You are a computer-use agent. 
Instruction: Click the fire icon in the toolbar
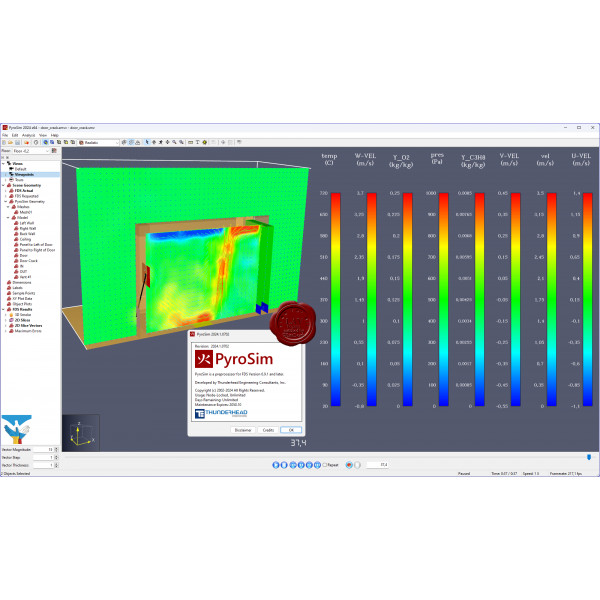[x=27, y=142]
